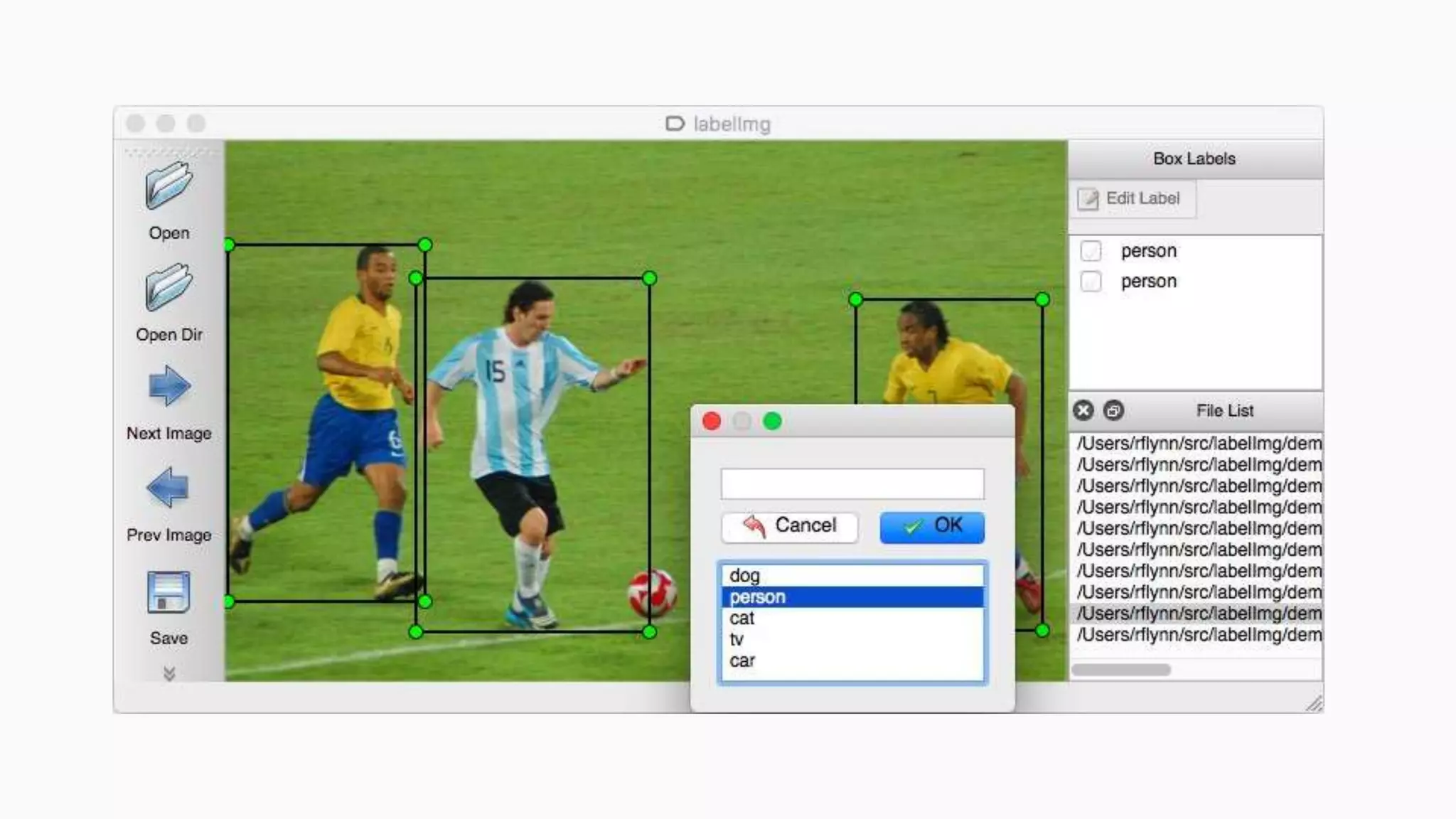The height and width of the screenshot is (819, 1456).
Task: Float the File List panel via detach icon
Action: pos(1113,410)
